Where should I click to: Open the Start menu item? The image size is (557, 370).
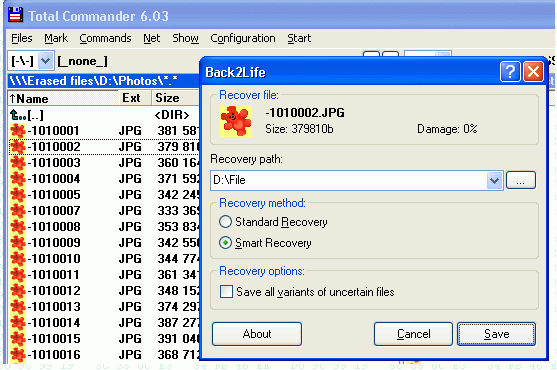point(299,38)
